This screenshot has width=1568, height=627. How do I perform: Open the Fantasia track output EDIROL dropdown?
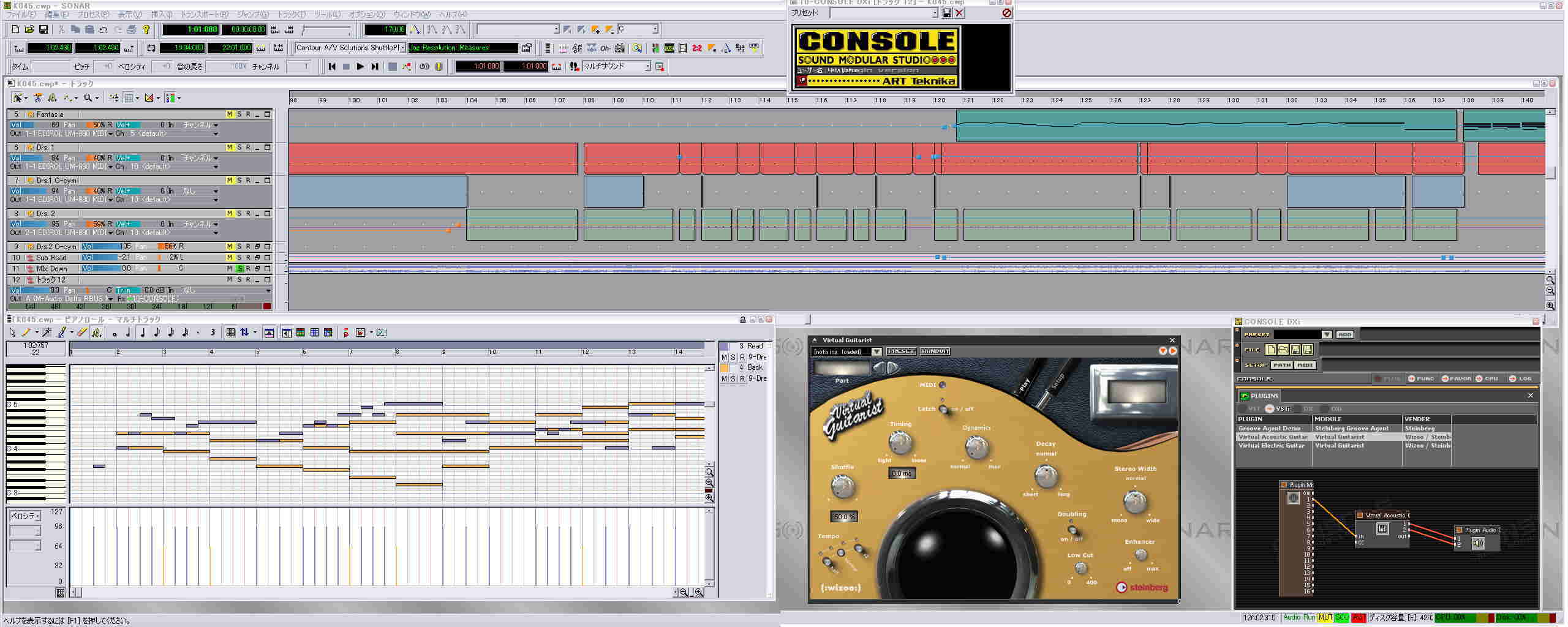110,133
